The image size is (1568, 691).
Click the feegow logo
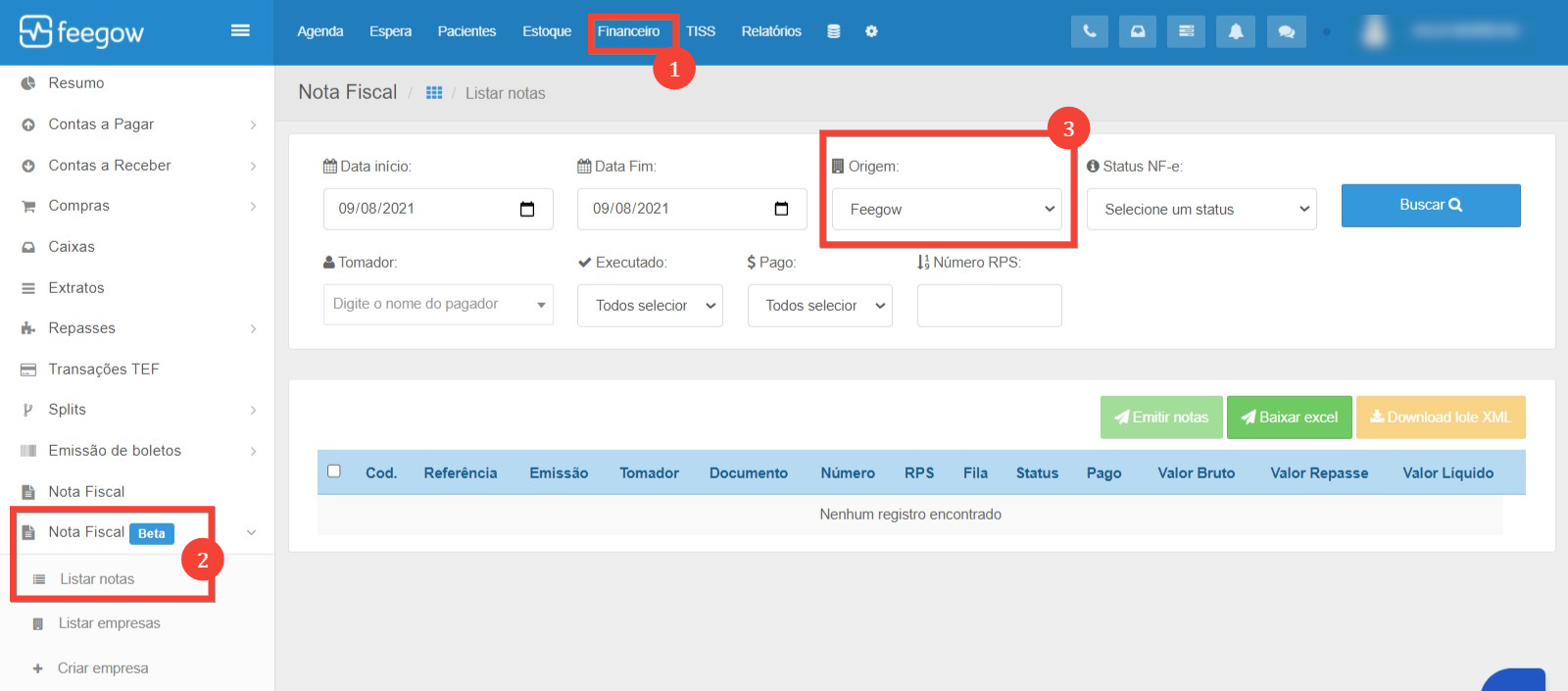(81, 32)
